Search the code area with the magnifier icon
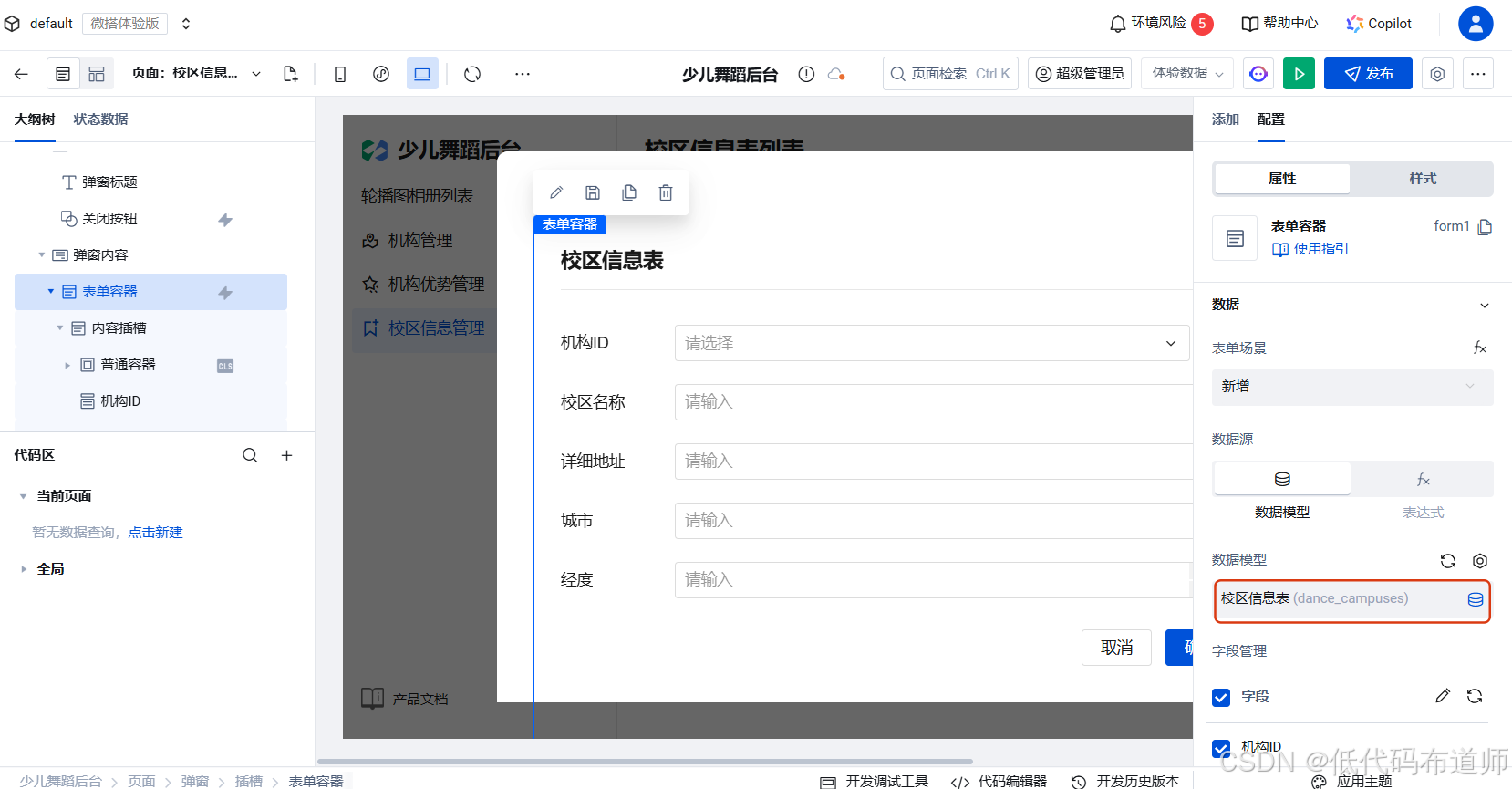Viewport: 1512px width, 789px height. (250, 455)
